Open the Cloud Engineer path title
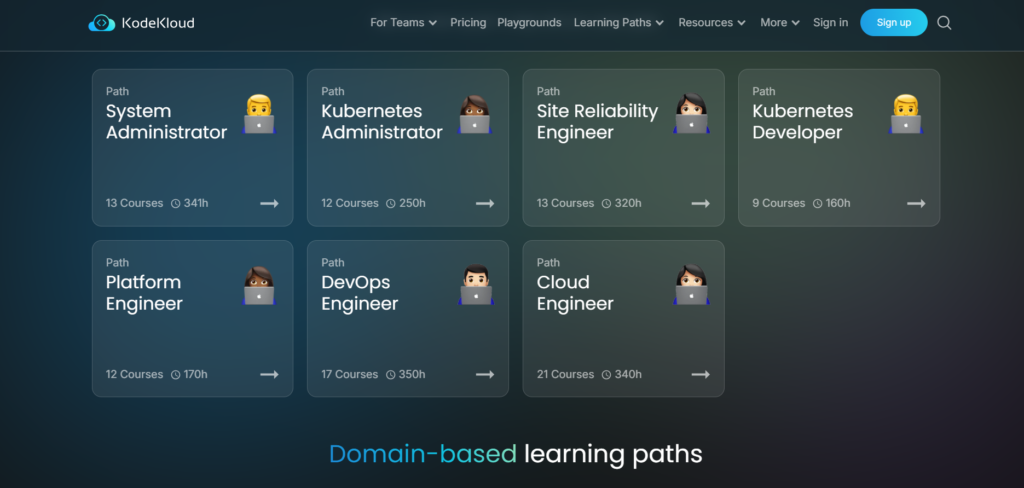This screenshot has width=1024, height=488. (x=575, y=293)
